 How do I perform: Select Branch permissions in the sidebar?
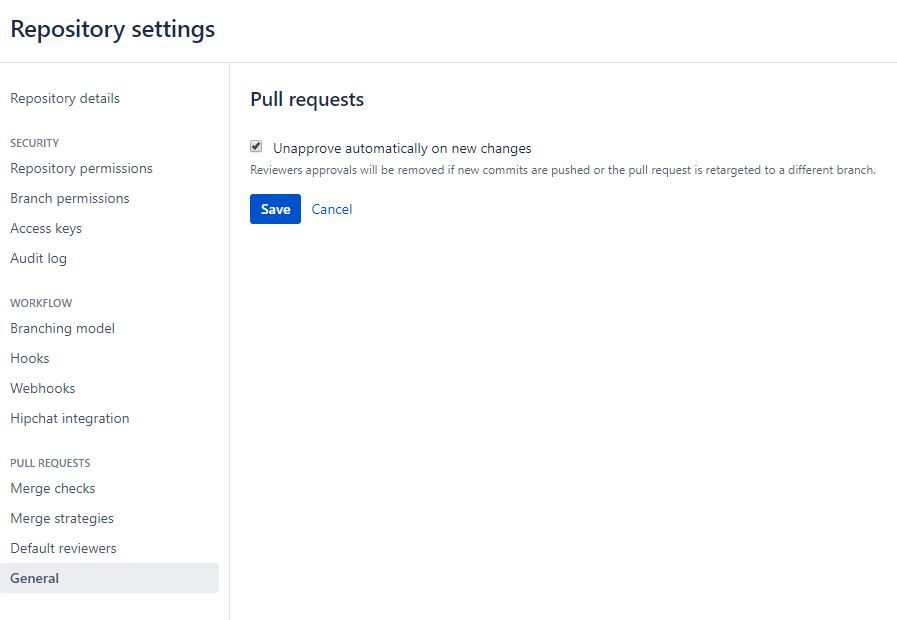(69, 198)
